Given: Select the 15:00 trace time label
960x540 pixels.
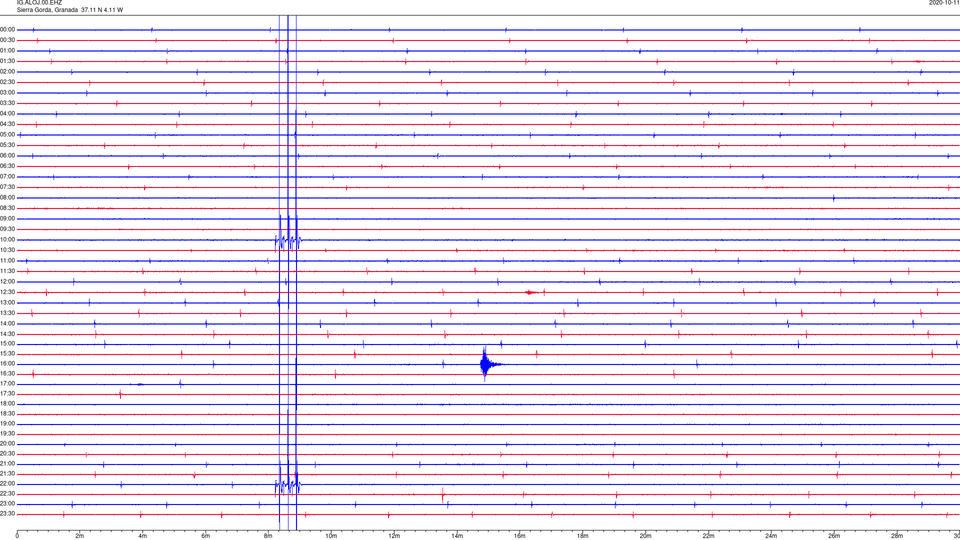Looking at the screenshot, I should tap(7, 344).
